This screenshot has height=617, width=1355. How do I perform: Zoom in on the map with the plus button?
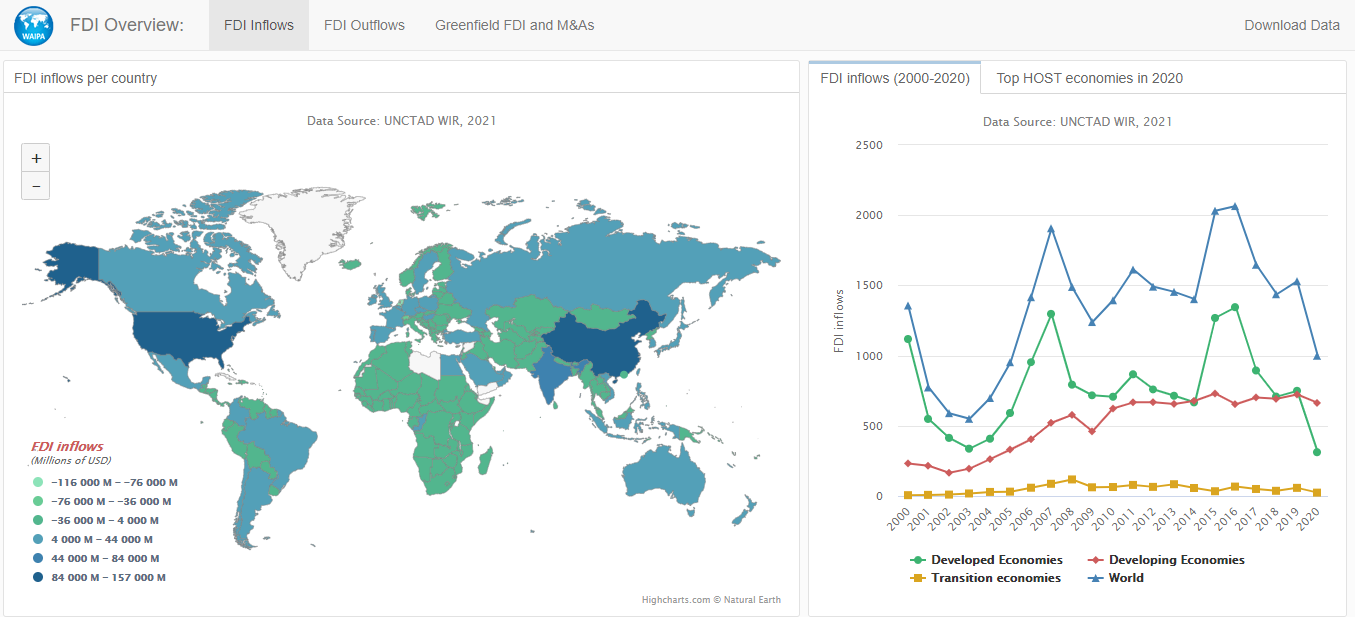[35, 157]
